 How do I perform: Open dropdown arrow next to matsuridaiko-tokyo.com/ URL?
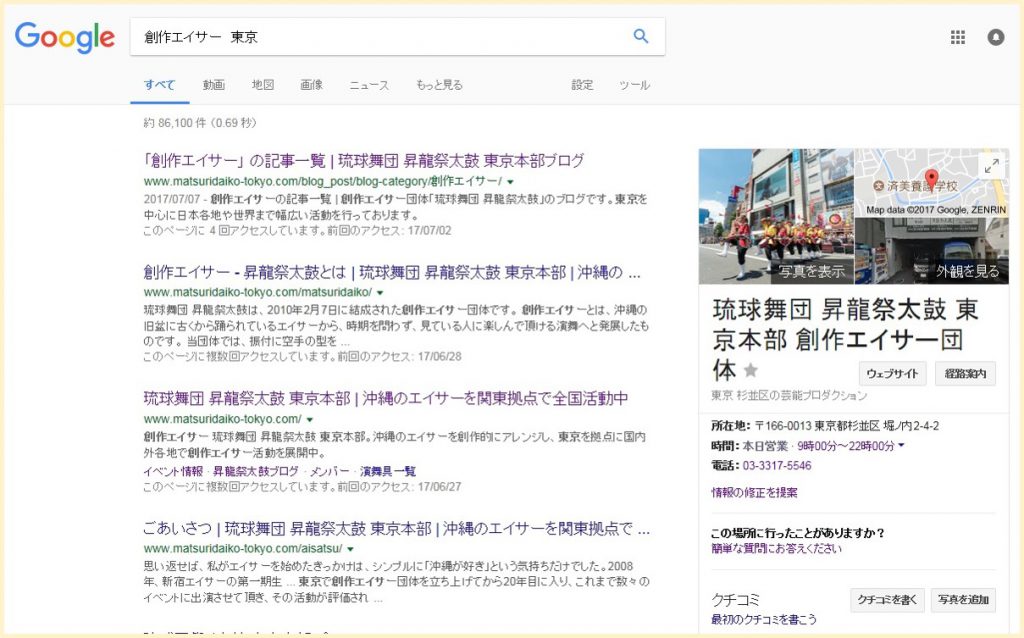[310, 419]
